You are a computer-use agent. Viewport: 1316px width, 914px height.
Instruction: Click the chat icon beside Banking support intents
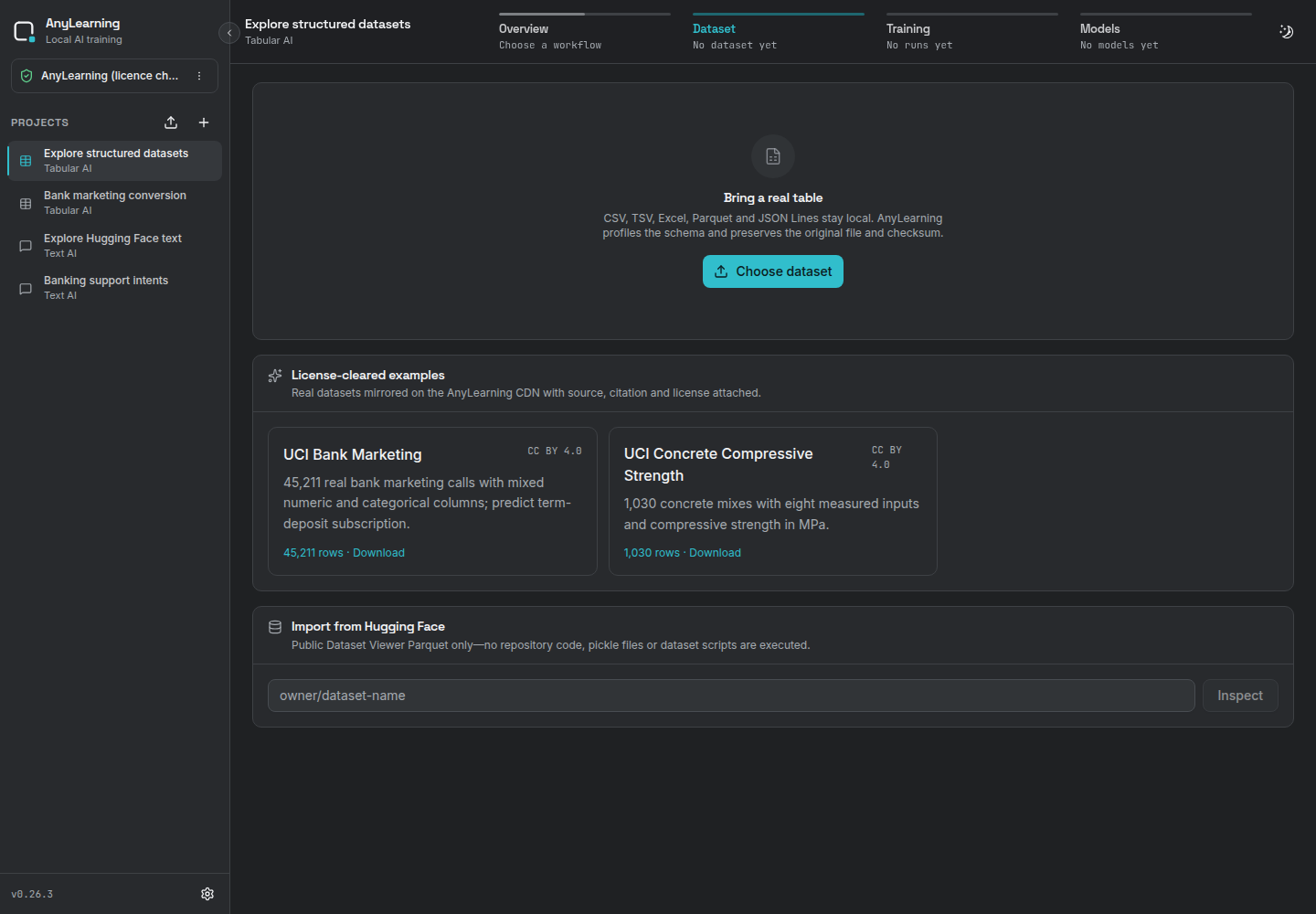pos(26,289)
